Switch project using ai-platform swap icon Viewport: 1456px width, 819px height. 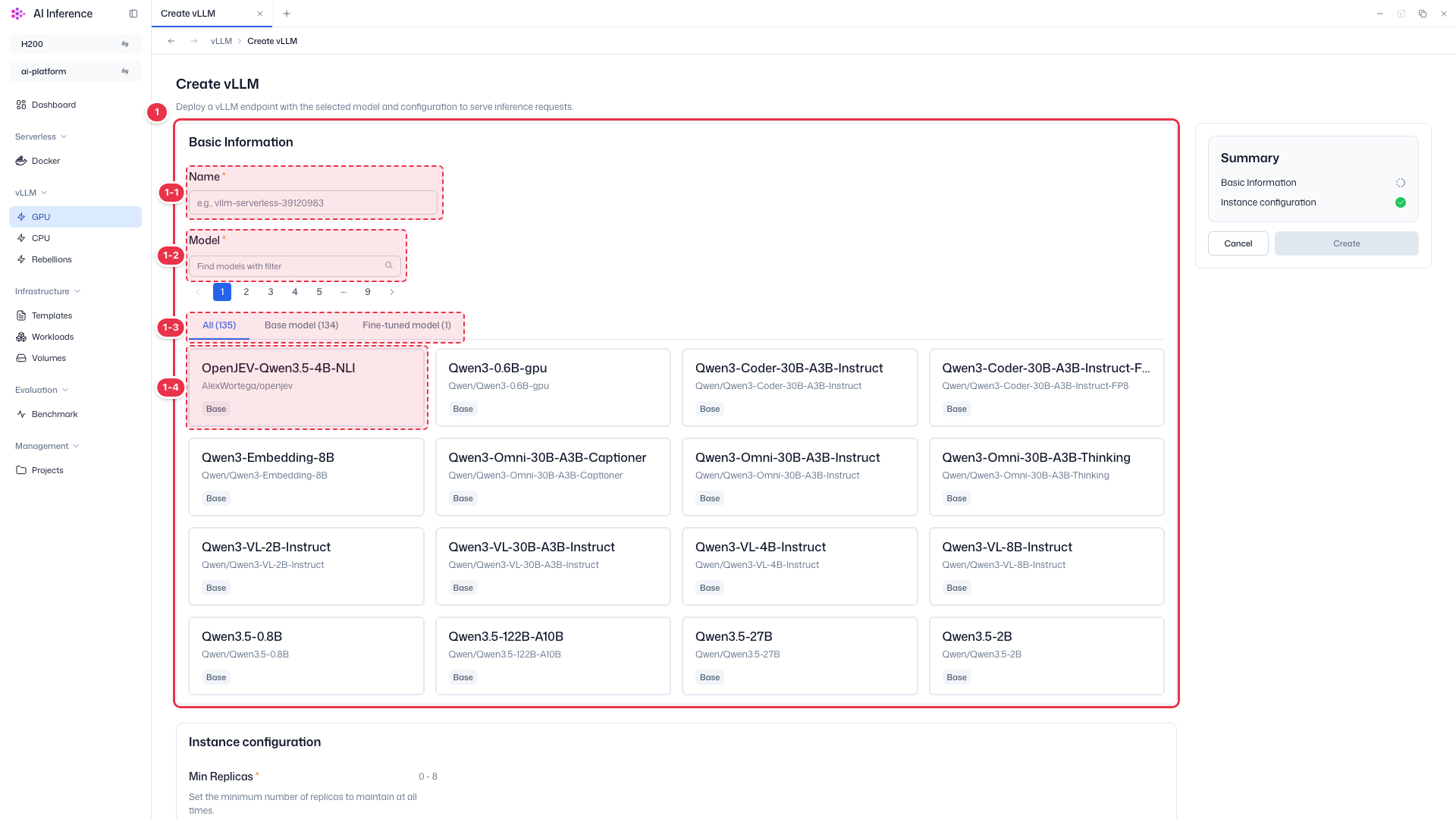click(125, 71)
